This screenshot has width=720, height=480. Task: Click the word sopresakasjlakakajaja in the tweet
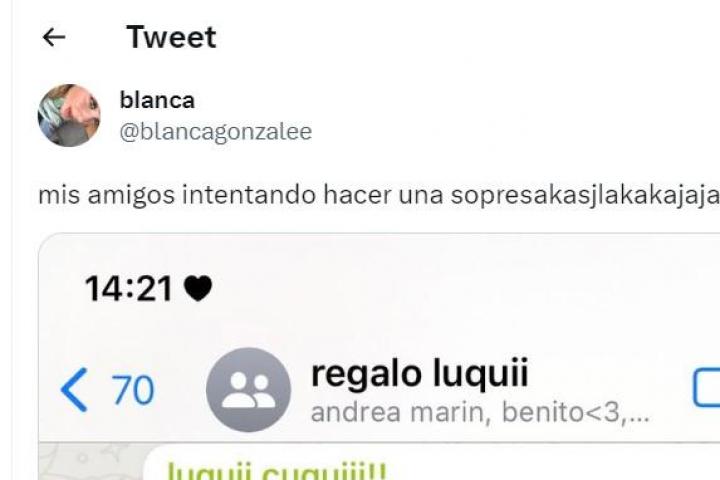coord(585,195)
